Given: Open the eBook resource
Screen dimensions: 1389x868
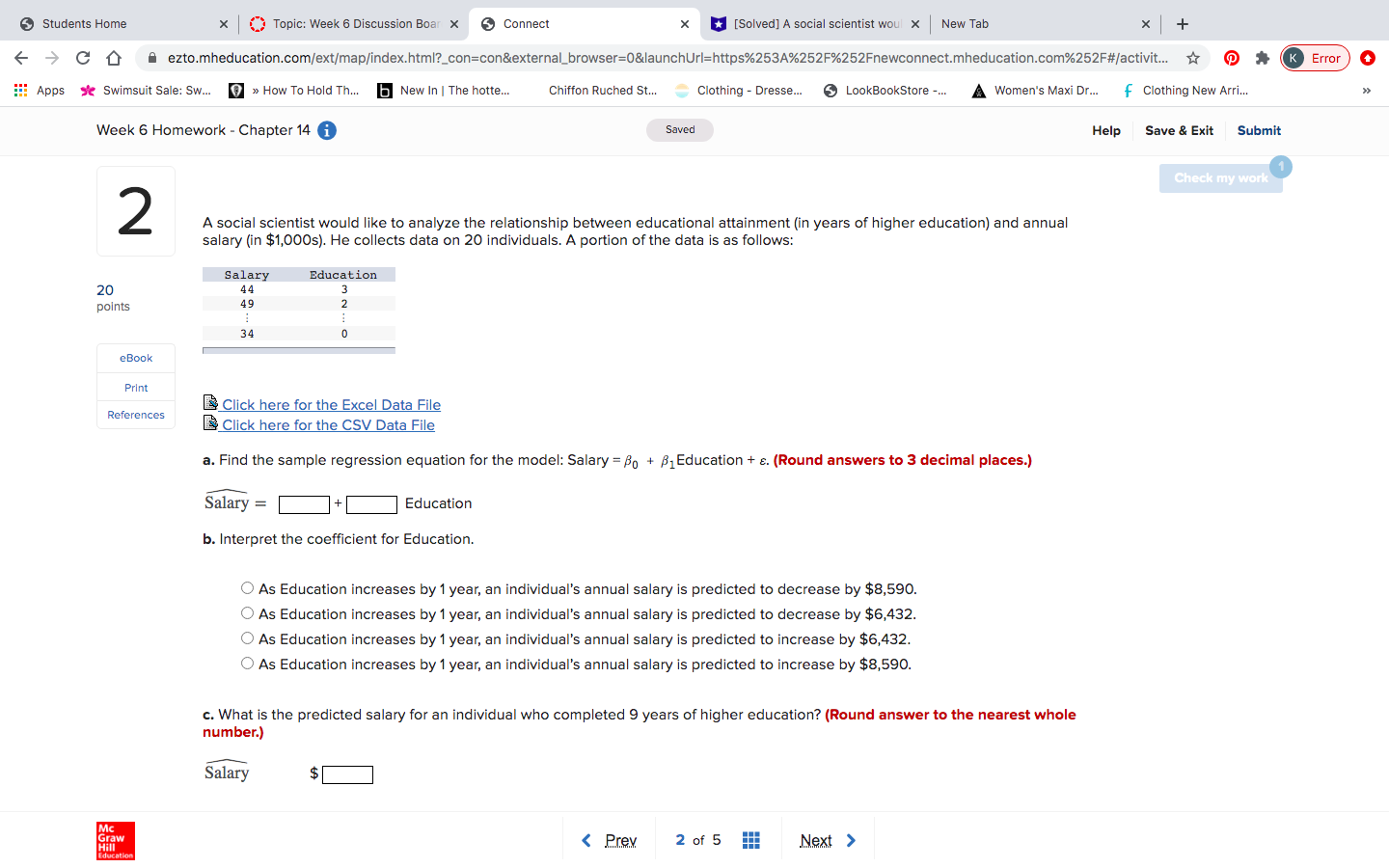Looking at the screenshot, I should click(136, 358).
